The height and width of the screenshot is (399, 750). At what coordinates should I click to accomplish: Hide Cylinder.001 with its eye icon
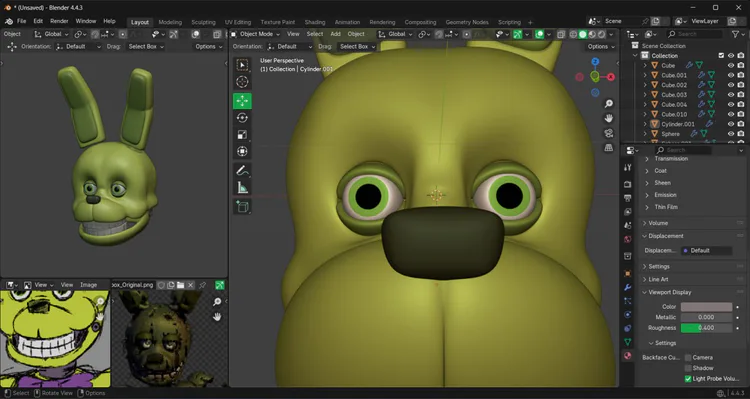[x=730, y=124]
